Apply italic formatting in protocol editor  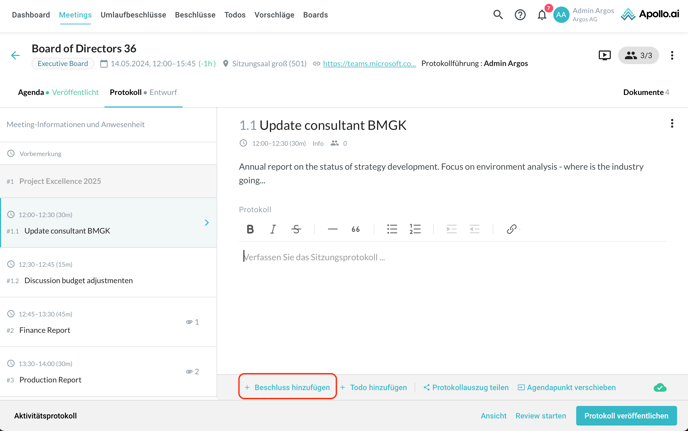tap(273, 229)
